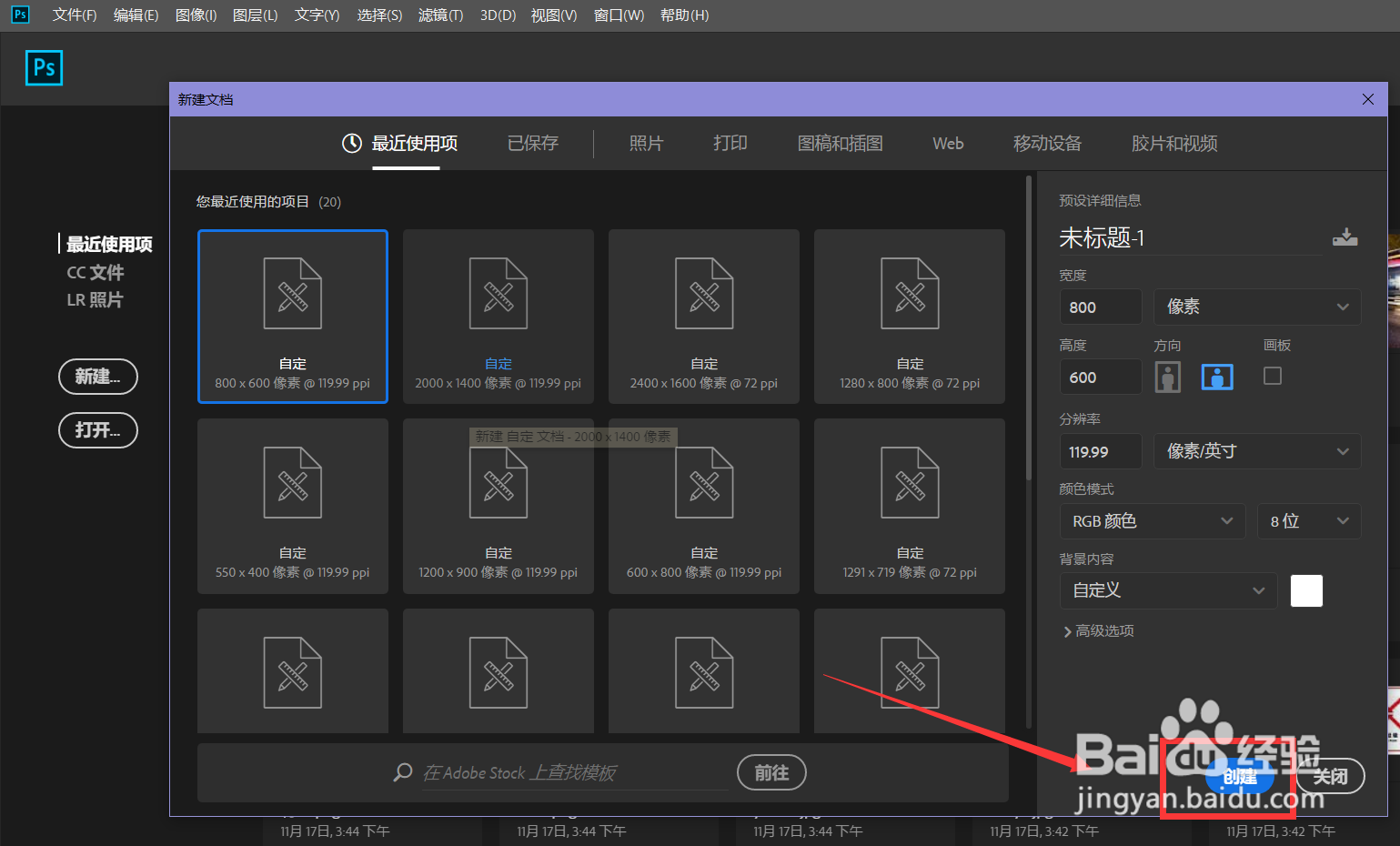Click the 高度 height input field

coord(1101,377)
